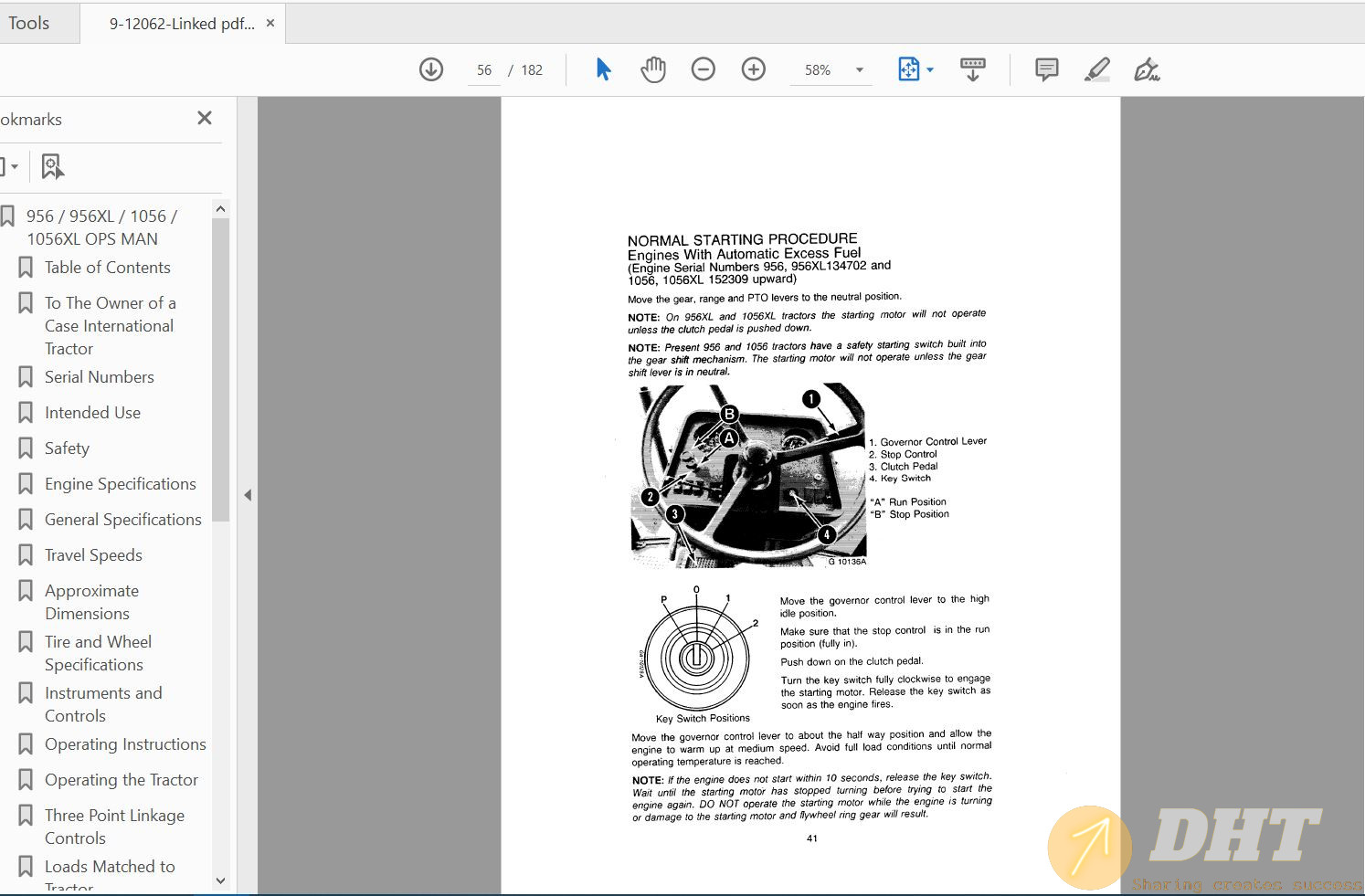Open the Sign document pen tool
Viewport: 1365px width, 896px height.
1146,69
